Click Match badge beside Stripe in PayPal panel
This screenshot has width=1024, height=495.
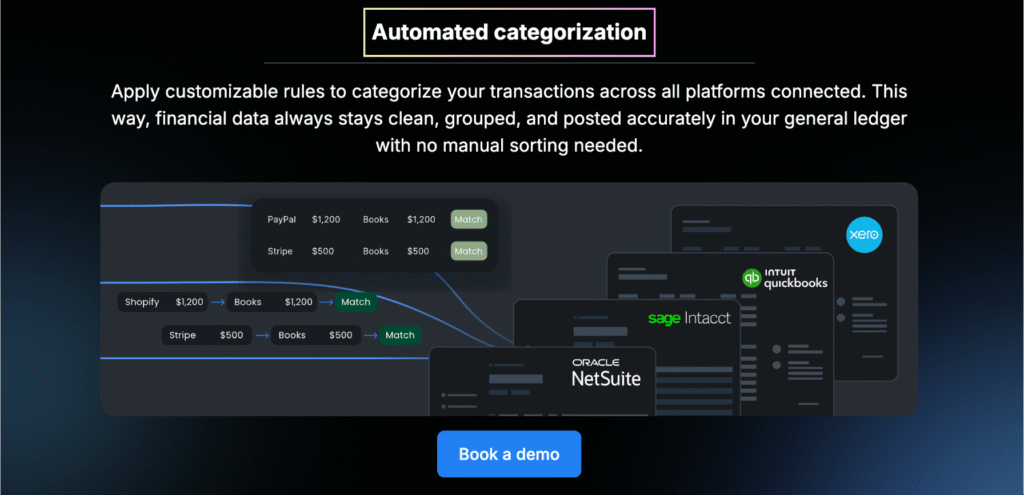click(468, 251)
